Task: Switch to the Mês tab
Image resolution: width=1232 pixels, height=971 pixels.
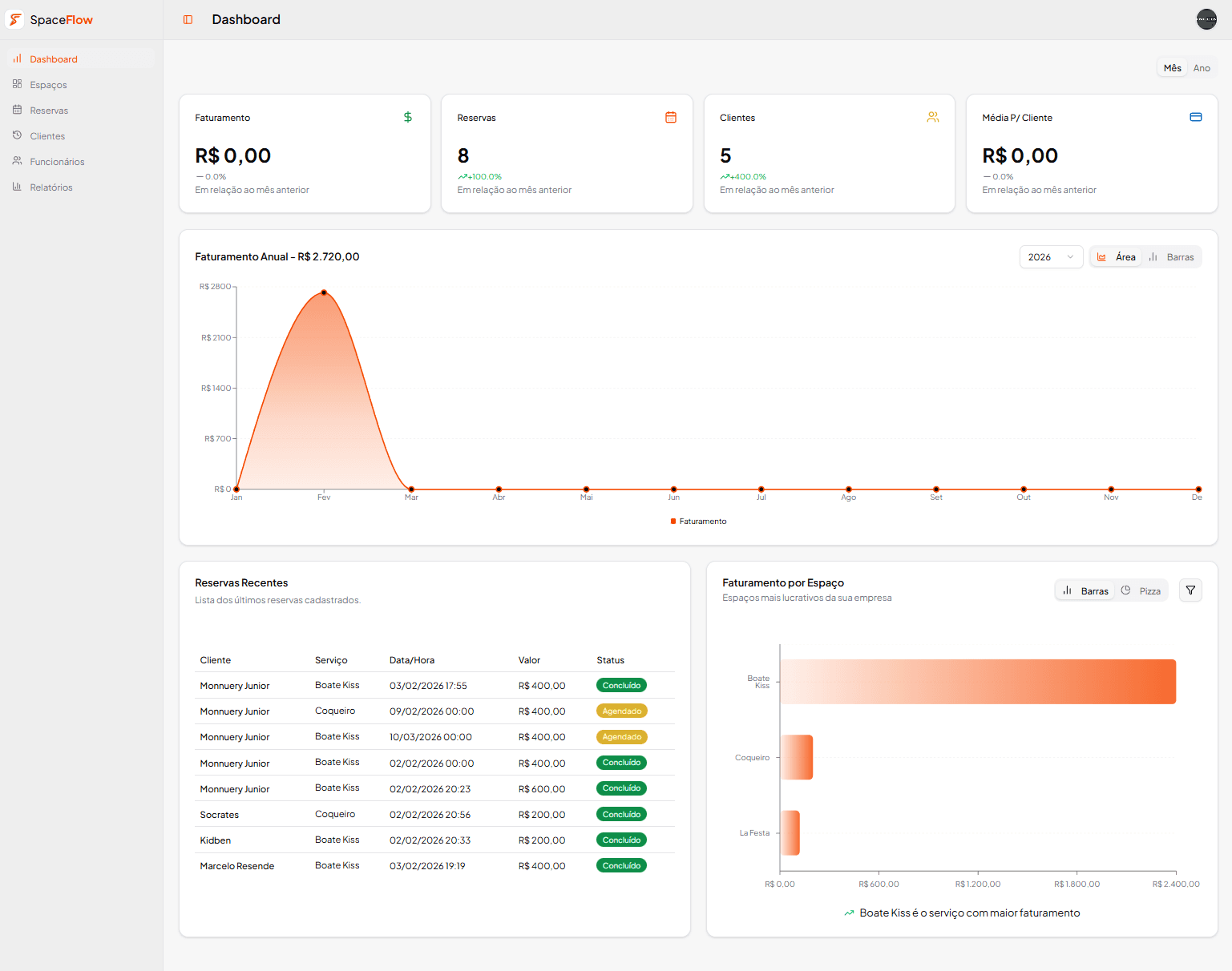Action: tap(1172, 68)
